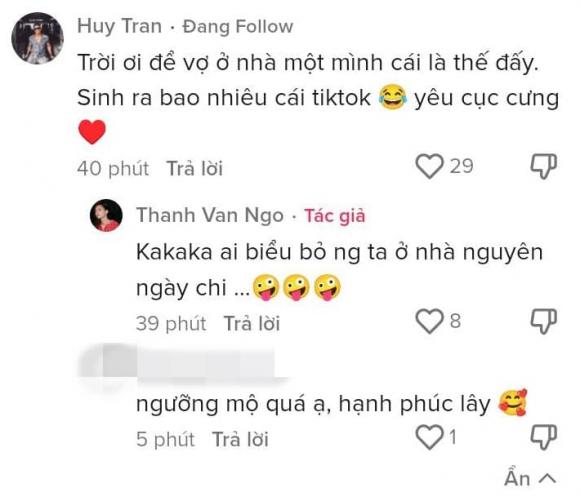
Task: Like the 'ngưỡng mộ quá ạ' reply
Action: tap(429, 437)
